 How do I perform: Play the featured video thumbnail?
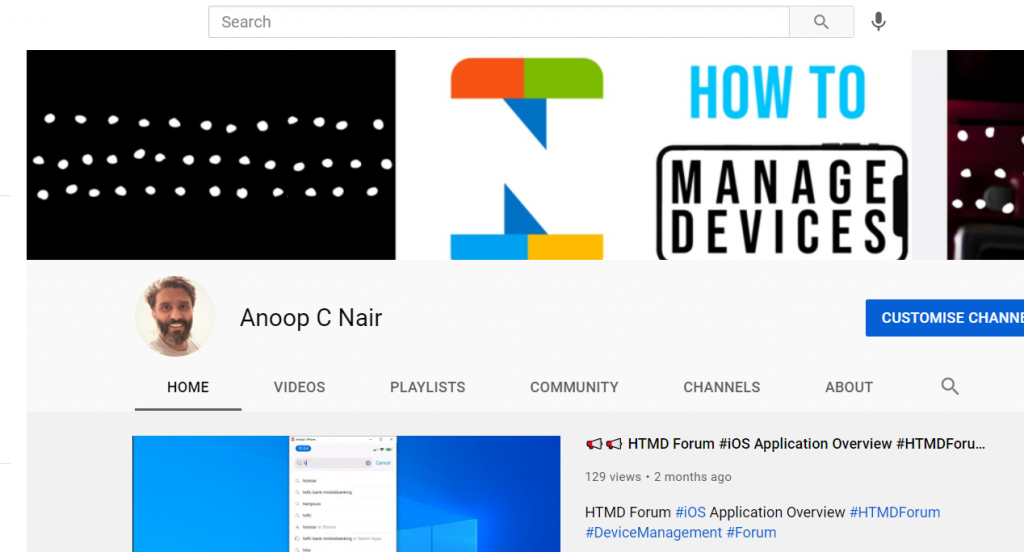tap(346, 494)
